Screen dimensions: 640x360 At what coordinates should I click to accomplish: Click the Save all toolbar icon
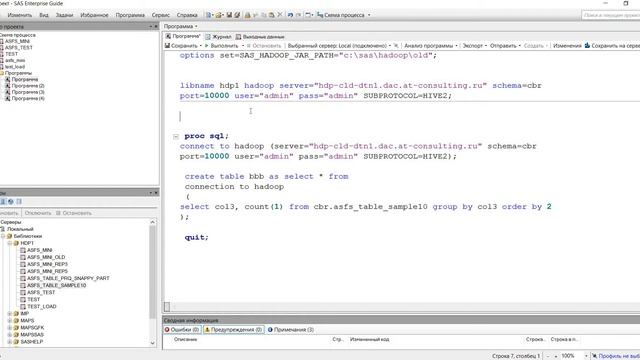pyautogui.click(x=237, y=15)
